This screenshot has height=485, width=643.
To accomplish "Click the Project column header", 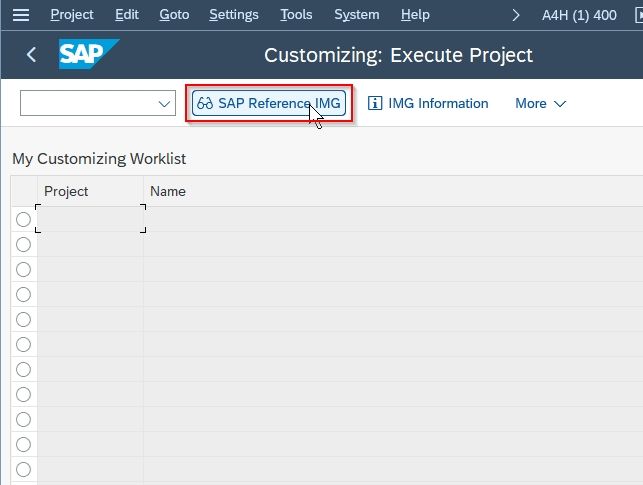I will tap(90, 191).
